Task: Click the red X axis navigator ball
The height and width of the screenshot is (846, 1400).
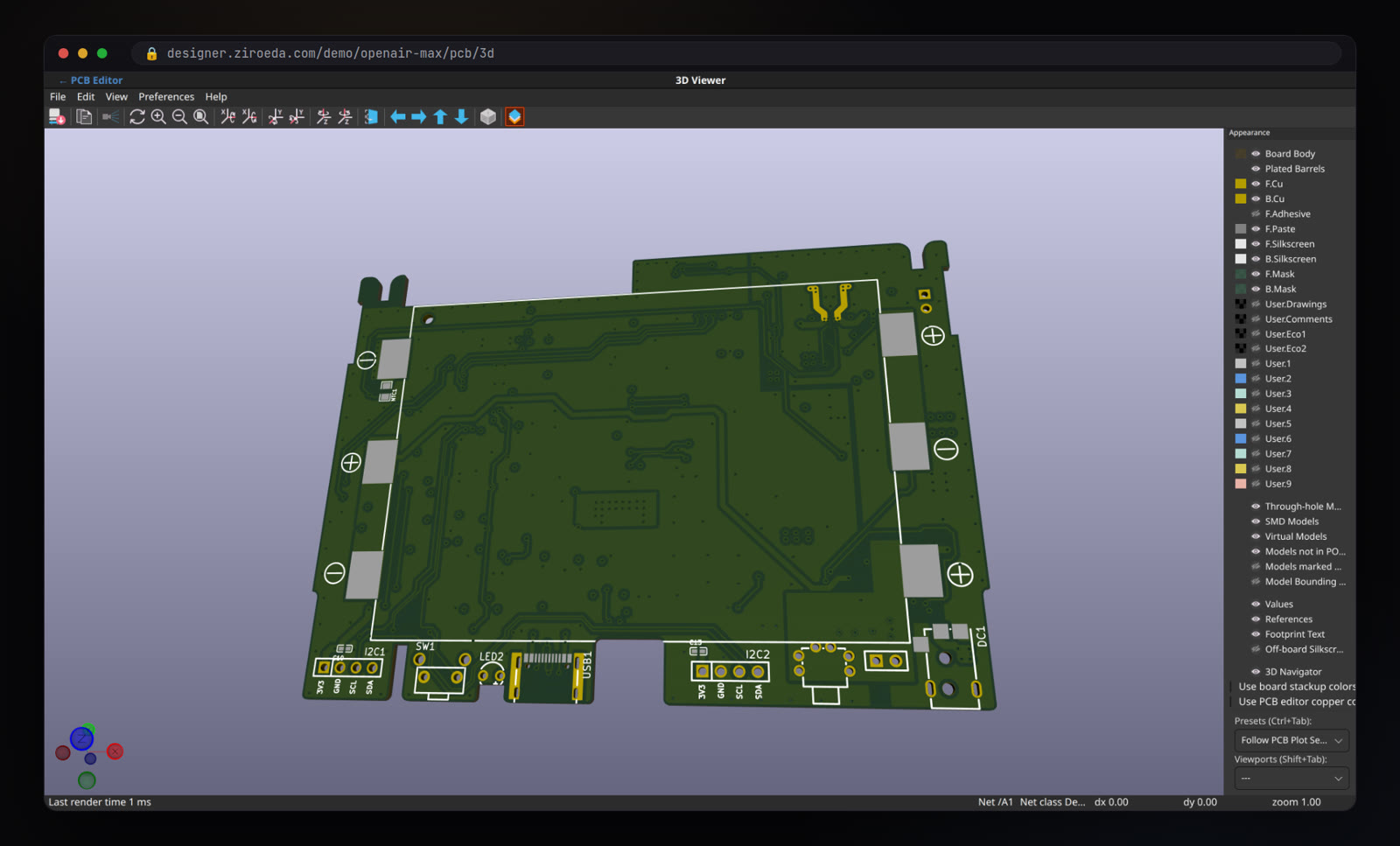Action: click(x=115, y=752)
